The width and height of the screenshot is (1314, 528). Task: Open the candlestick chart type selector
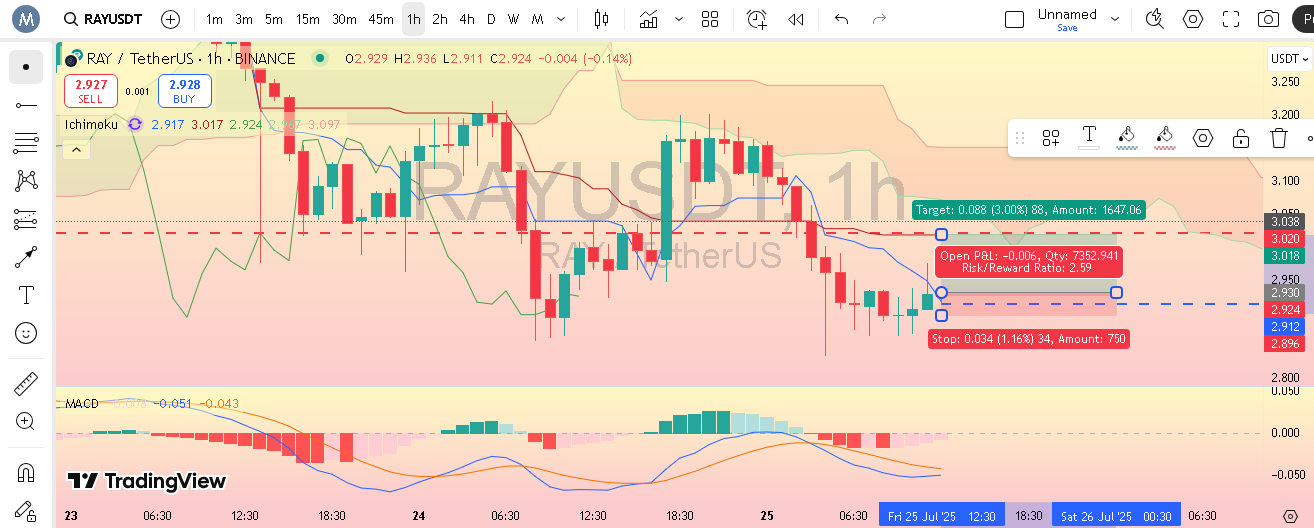(x=601, y=19)
